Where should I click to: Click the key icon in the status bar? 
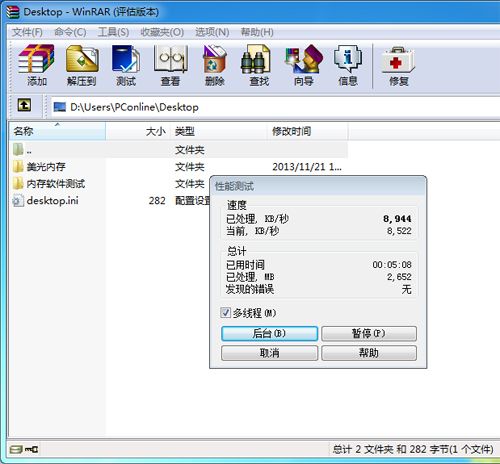pyautogui.click(x=32, y=449)
